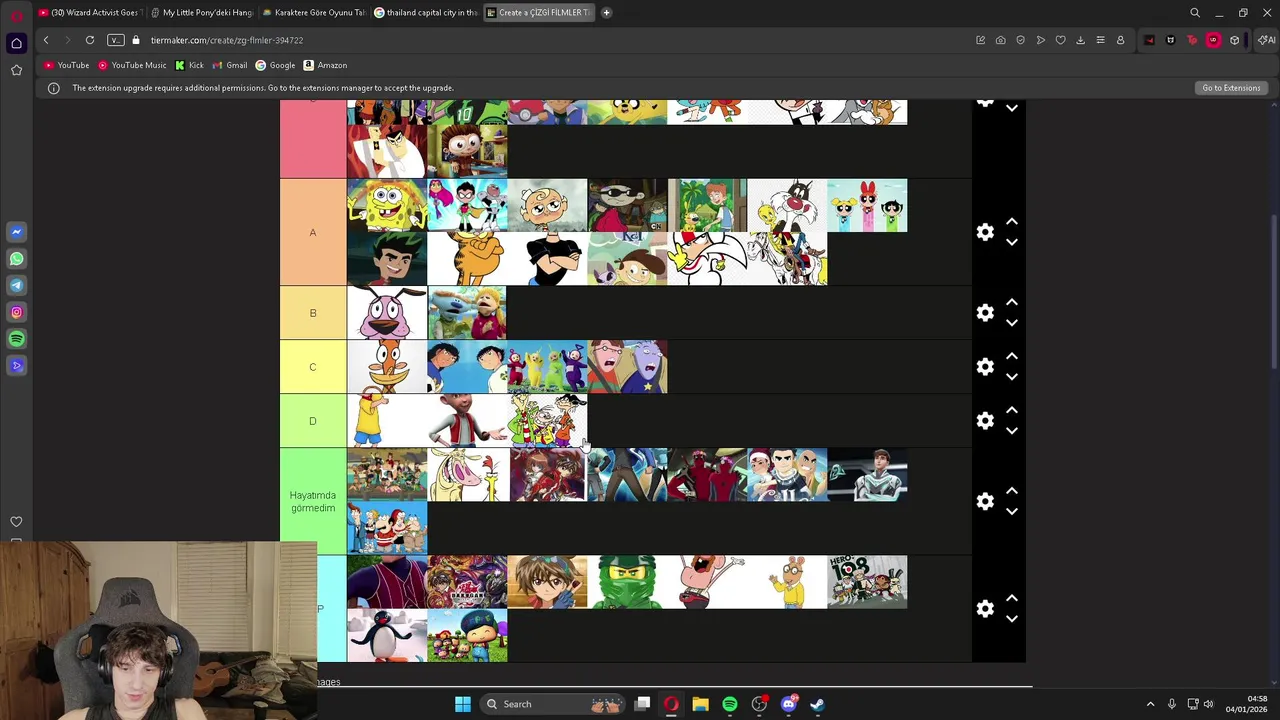This screenshot has height=720, width=1280.
Task: Open settings gear for tier B
Action: (985, 313)
